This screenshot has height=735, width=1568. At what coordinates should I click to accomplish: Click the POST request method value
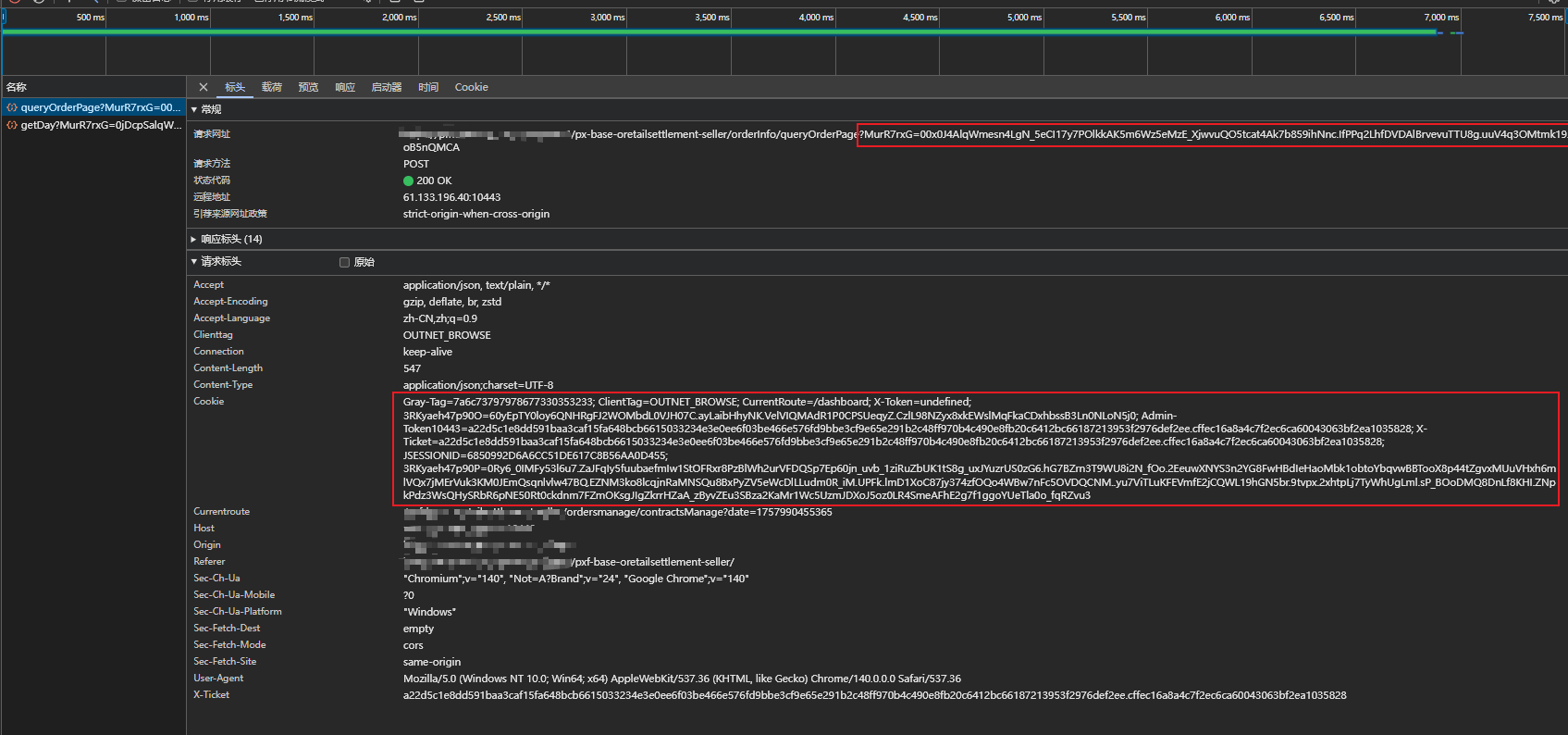416,164
